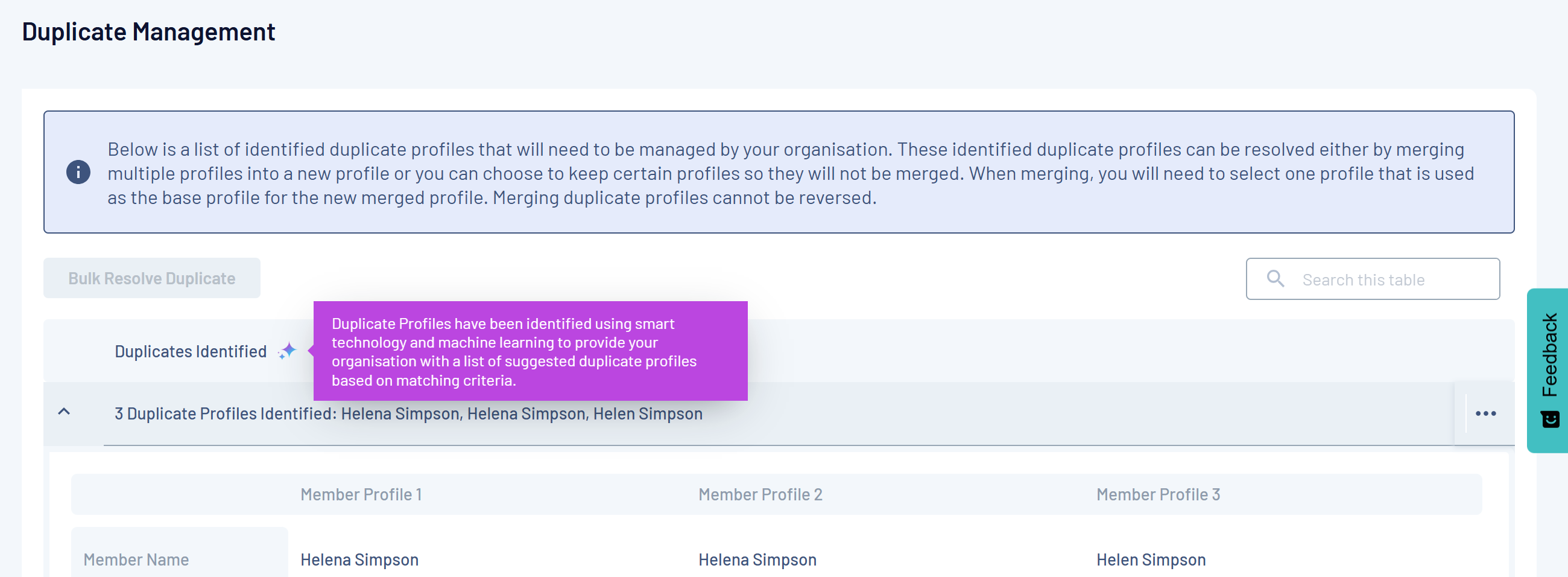Click Bulk Resolve Duplicate button
The width and height of the screenshot is (1568, 577).
click(x=151, y=278)
